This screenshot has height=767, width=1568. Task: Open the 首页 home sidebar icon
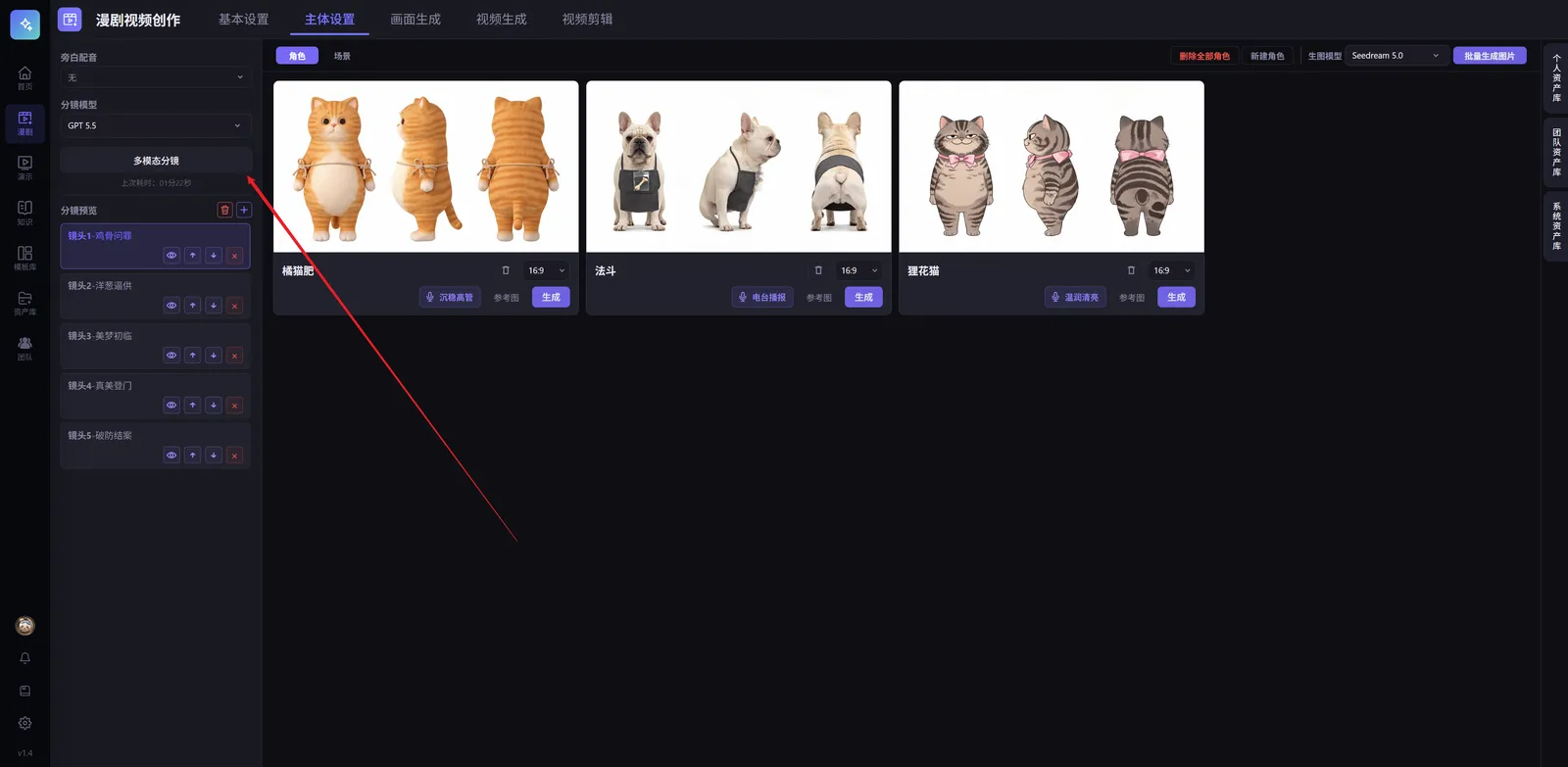(24, 78)
